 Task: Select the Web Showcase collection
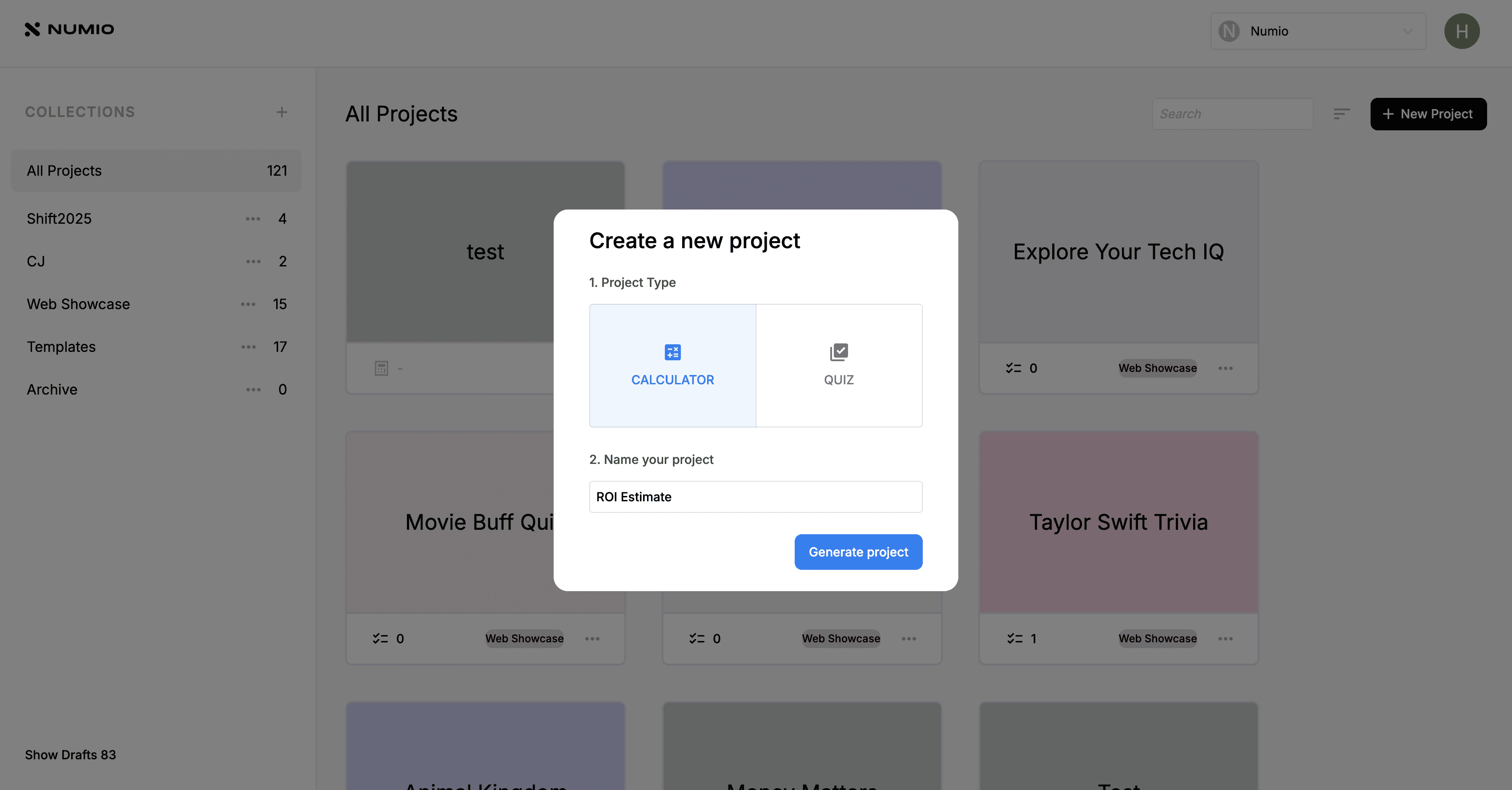pyautogui.click(x=79, y=304)
